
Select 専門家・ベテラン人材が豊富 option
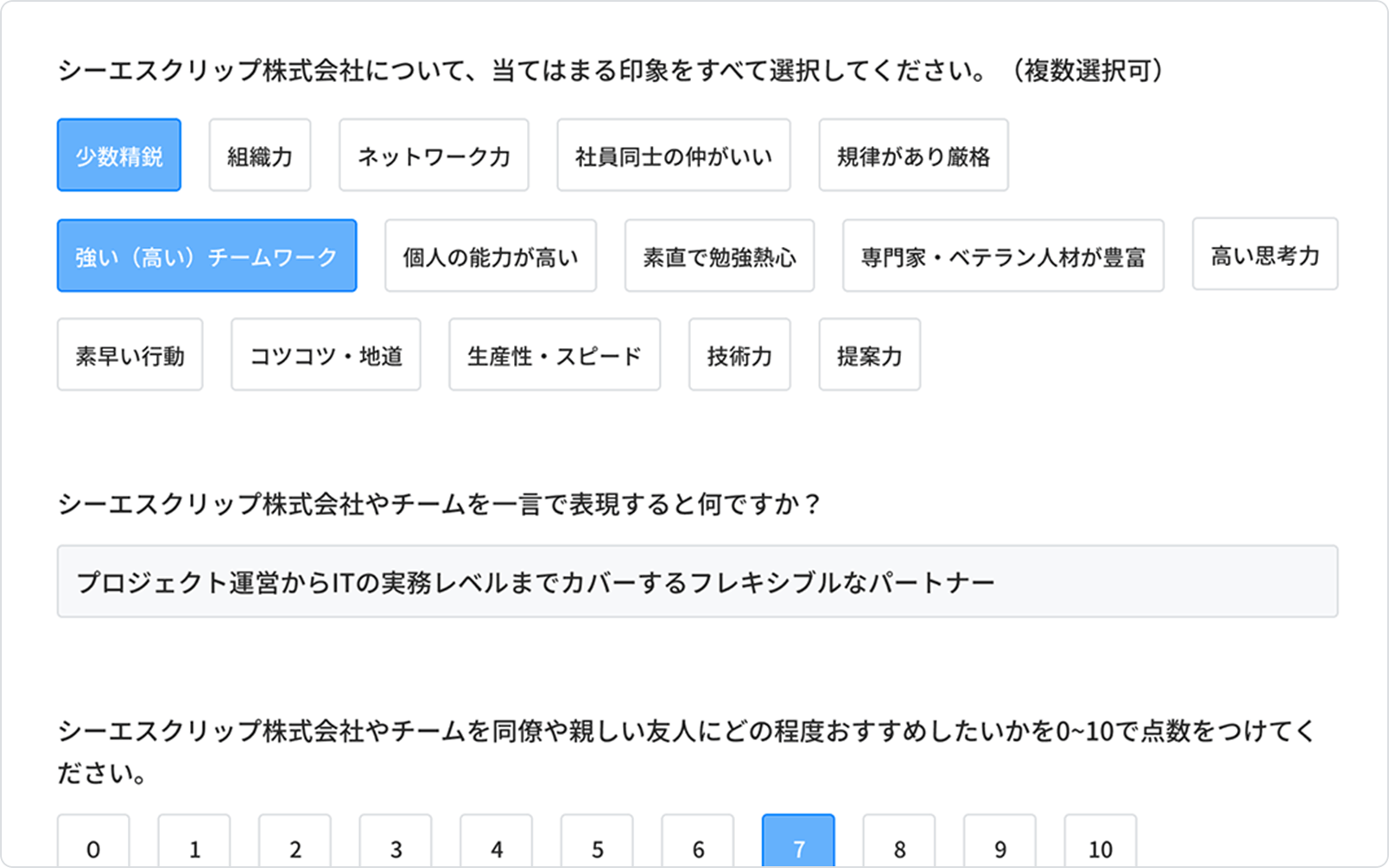pos(1004,256)
